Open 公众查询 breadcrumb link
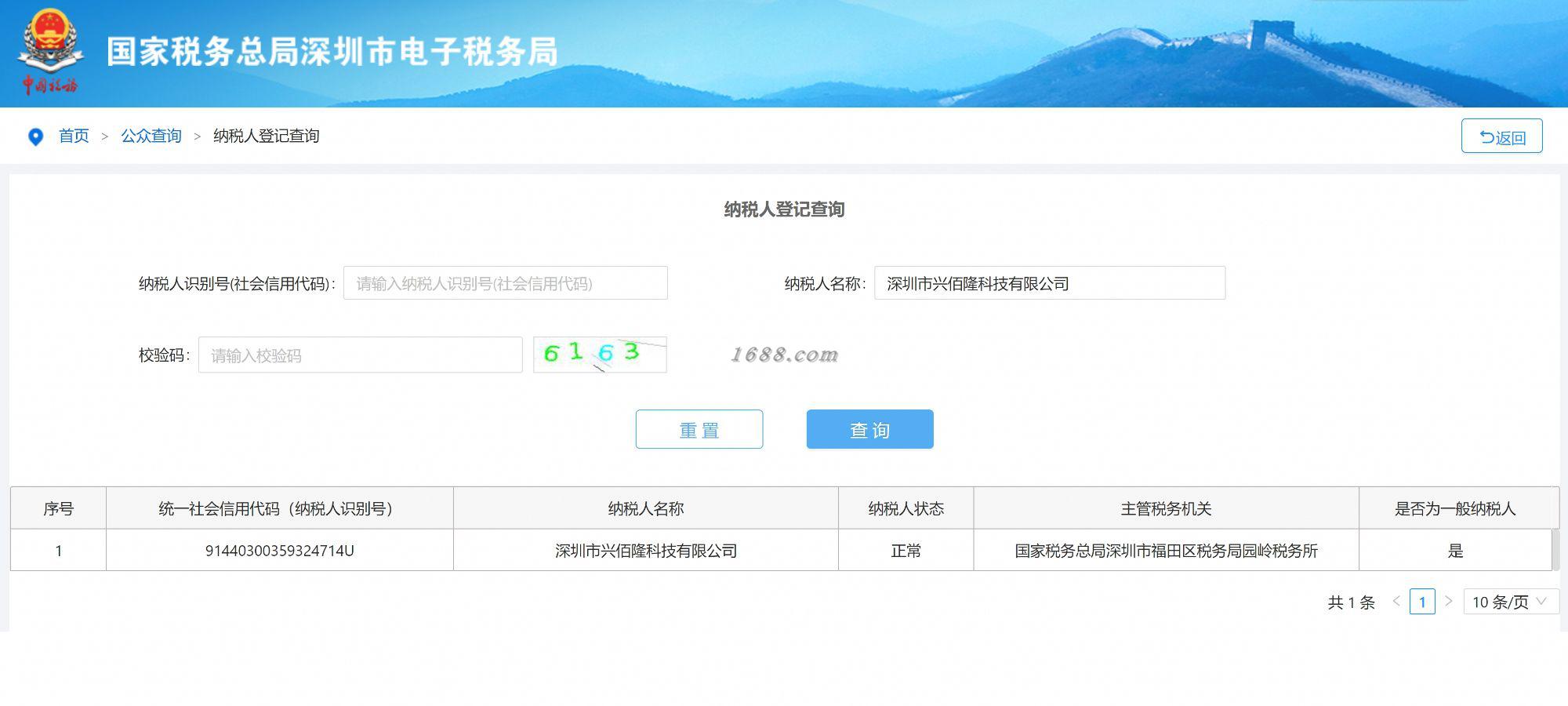1568x706 pixels. pyautogui.click(x=151, y=136)
